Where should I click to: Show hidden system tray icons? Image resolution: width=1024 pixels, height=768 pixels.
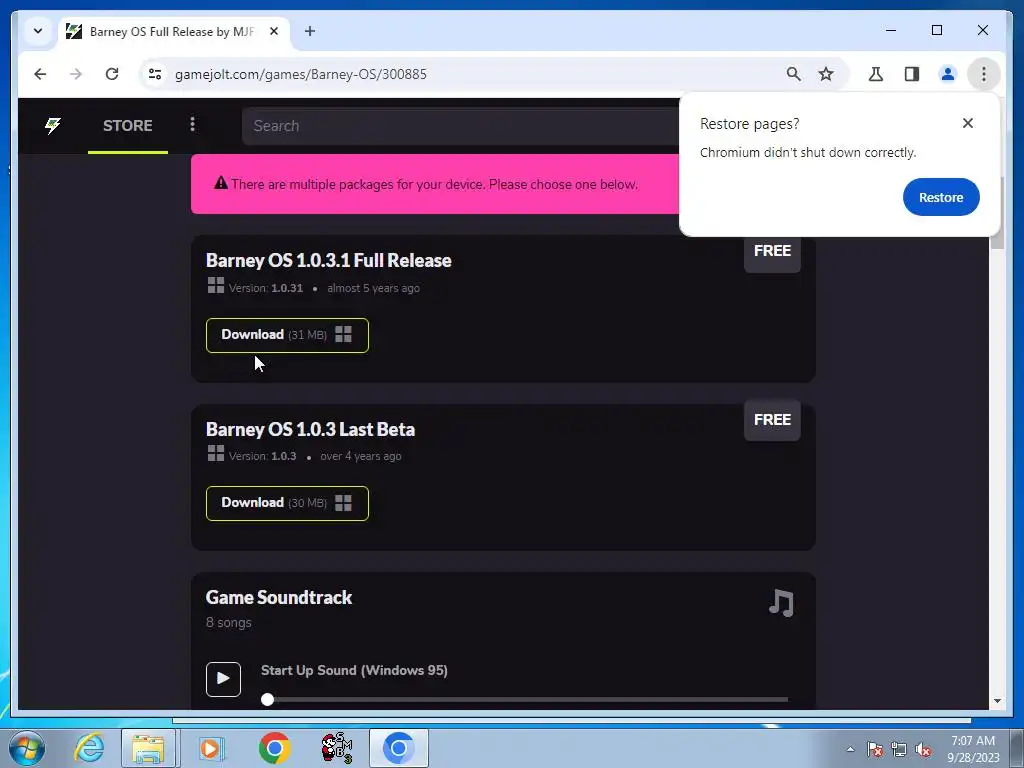[850, 749]
